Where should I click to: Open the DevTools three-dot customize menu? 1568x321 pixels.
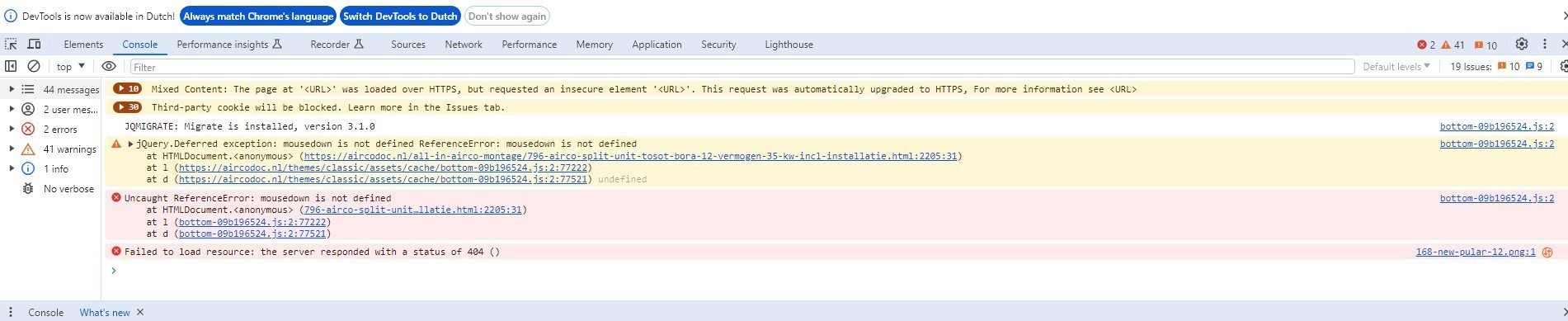(x=1545, y=45)
